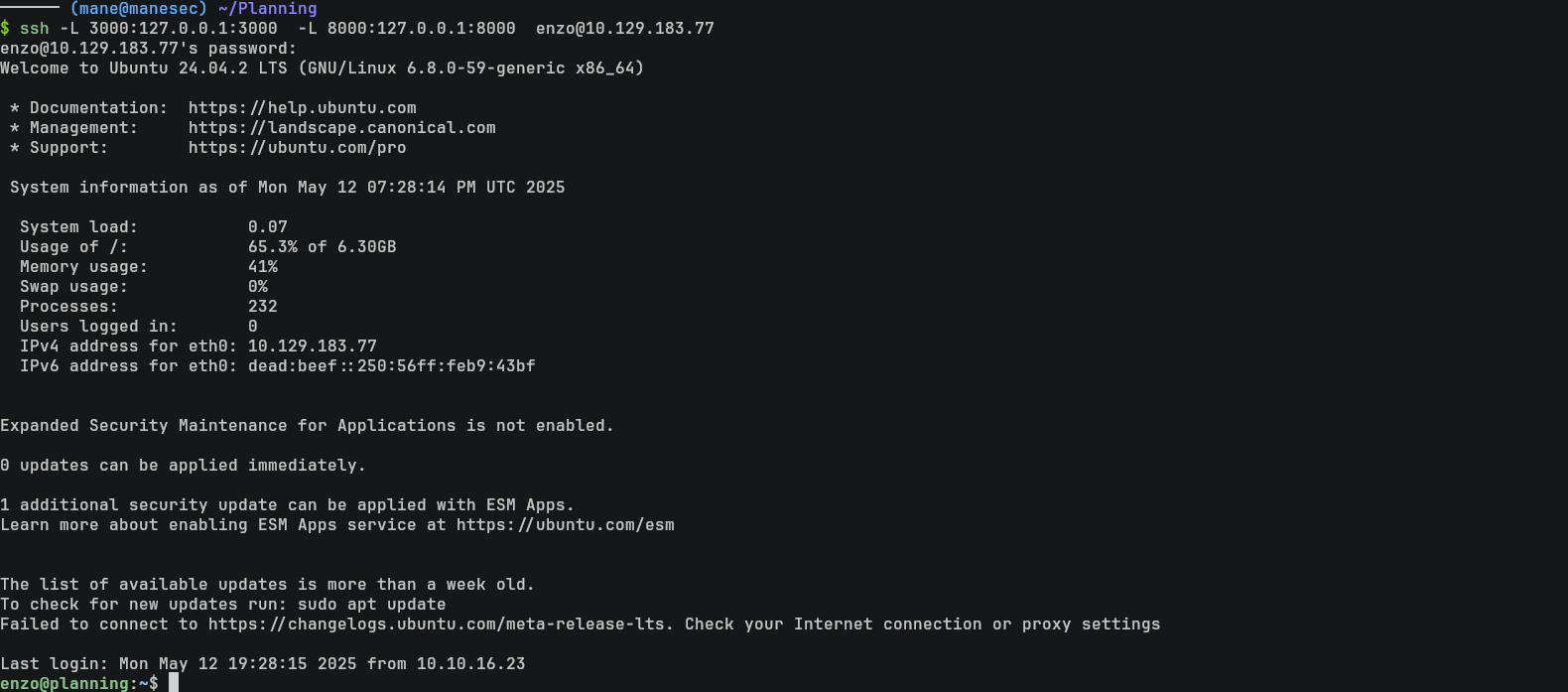Click the System load value 0.07
Screen dimensions: 1568x692
coord(268,227)
